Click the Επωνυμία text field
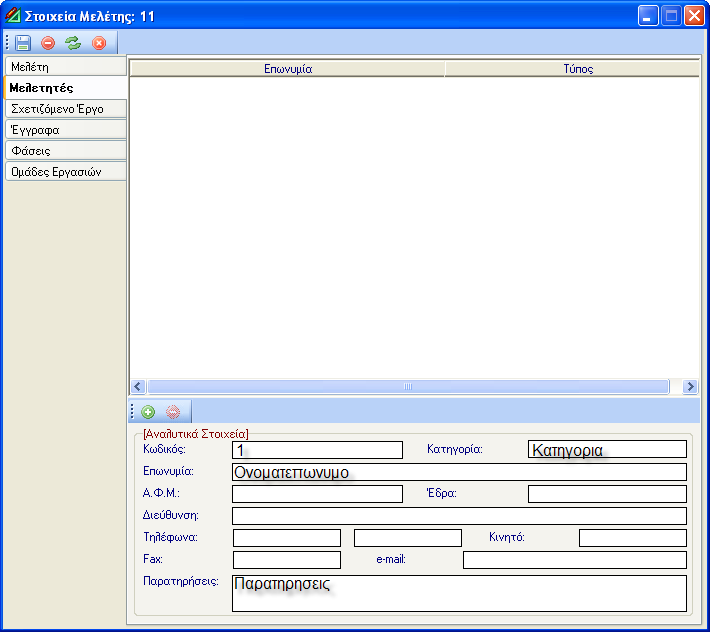Screen dimensions: 710x632 click(459, 472)
